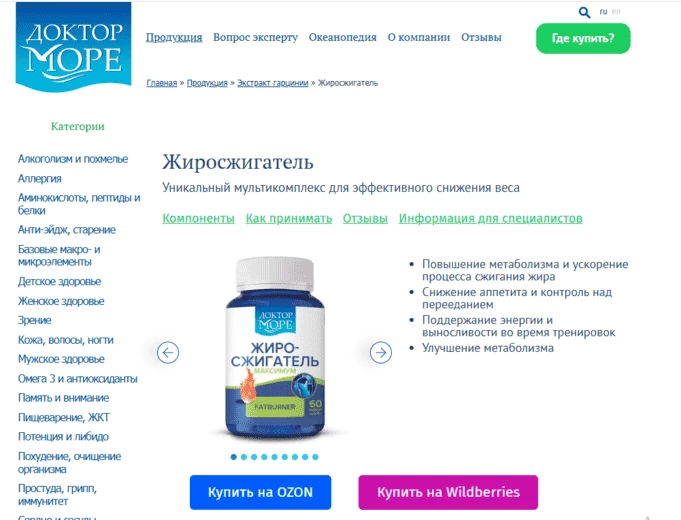The width and height of the screenshot is (681, 520).
Task: Show next product image with right arrow
Action: tap(380, 352)
